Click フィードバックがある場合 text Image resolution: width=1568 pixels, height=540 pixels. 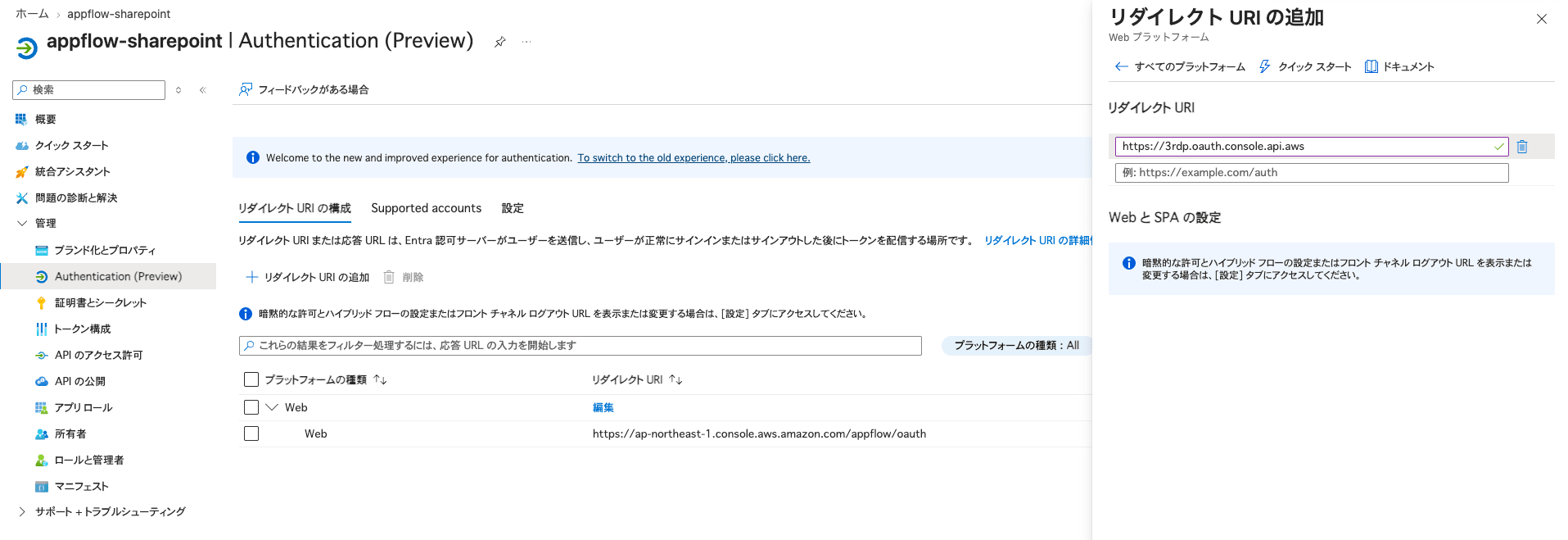tap(314, 90)
